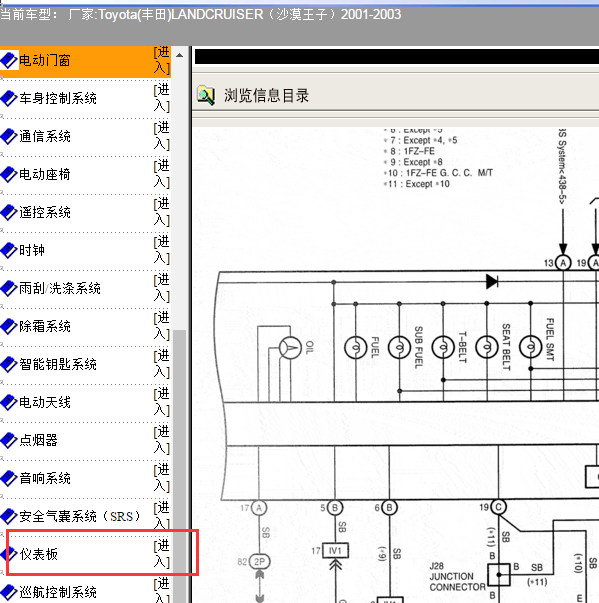Click [进入] link for 智能钥匙系统

click(x=161, y=365)
